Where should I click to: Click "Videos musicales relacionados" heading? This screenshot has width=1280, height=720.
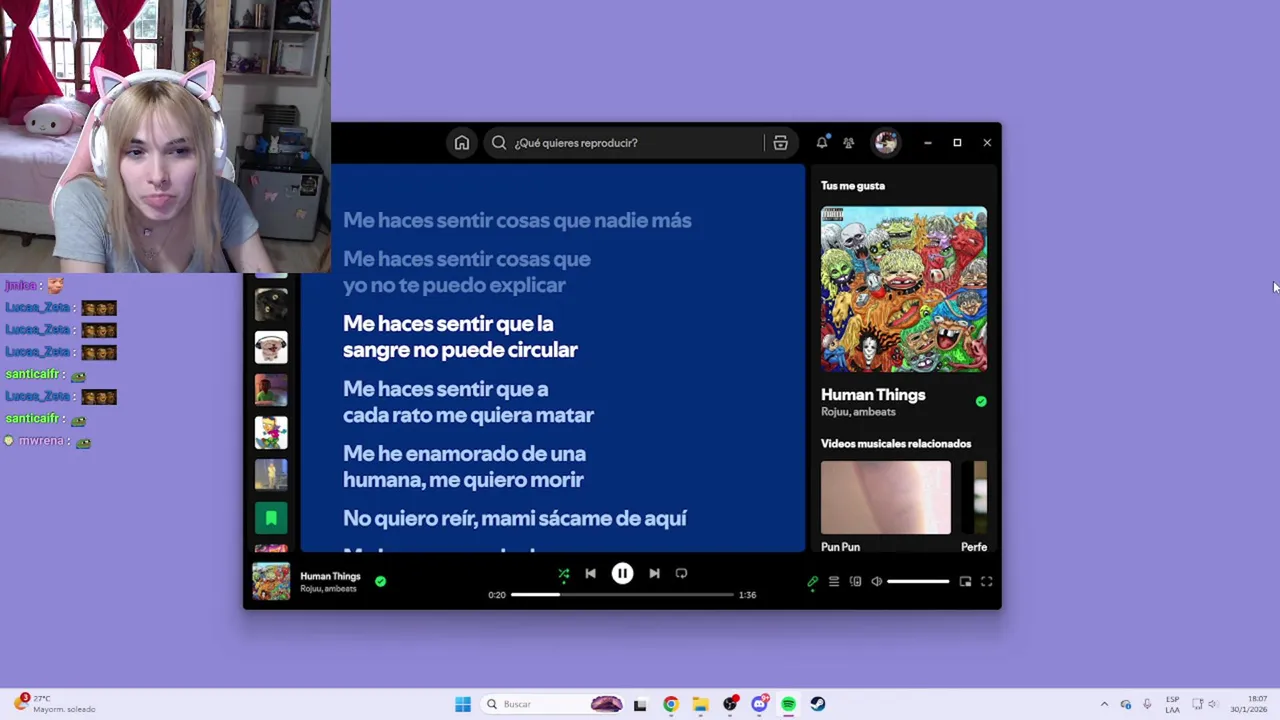896,444
